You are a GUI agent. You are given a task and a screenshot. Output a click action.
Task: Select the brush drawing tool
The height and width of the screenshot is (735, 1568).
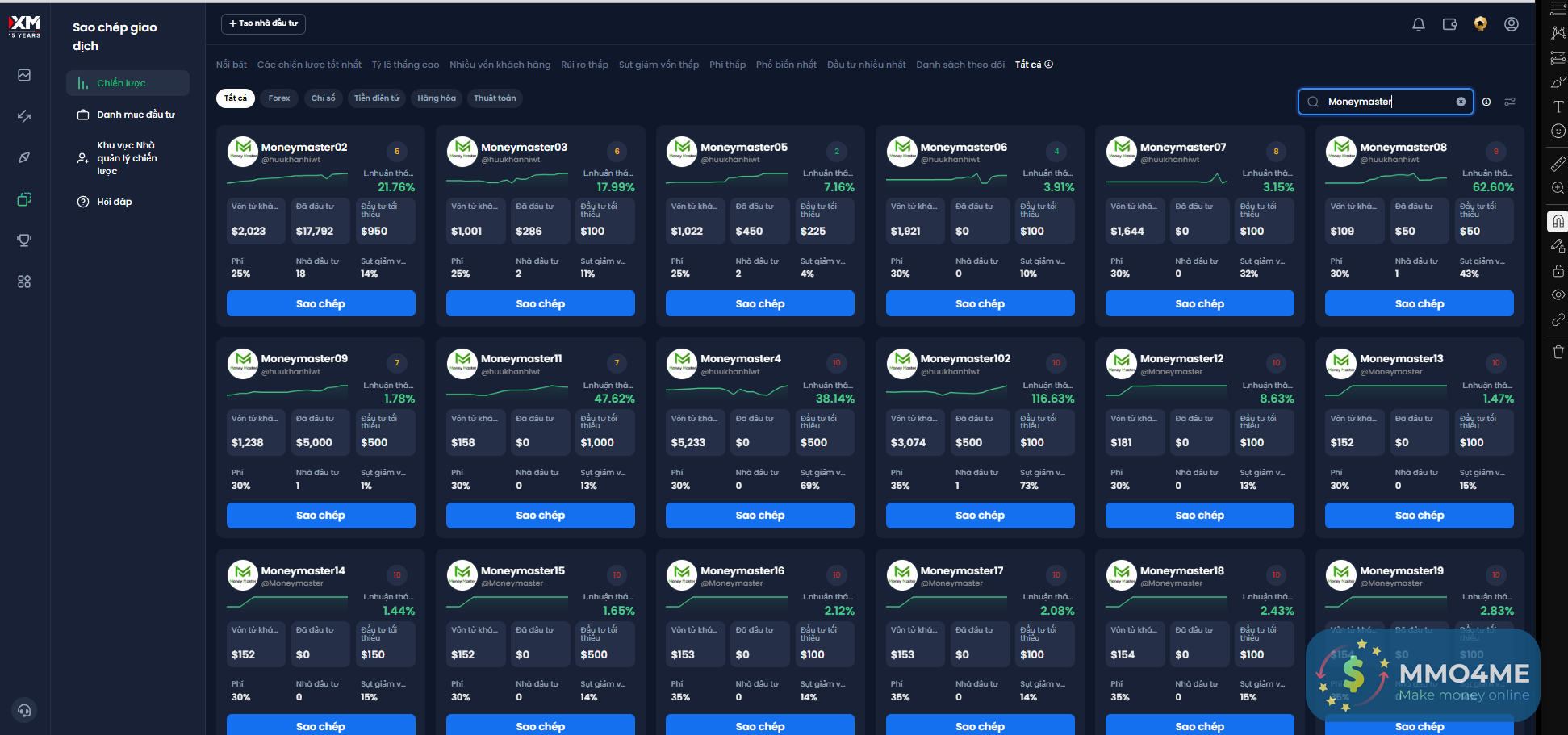point(1558,82)
